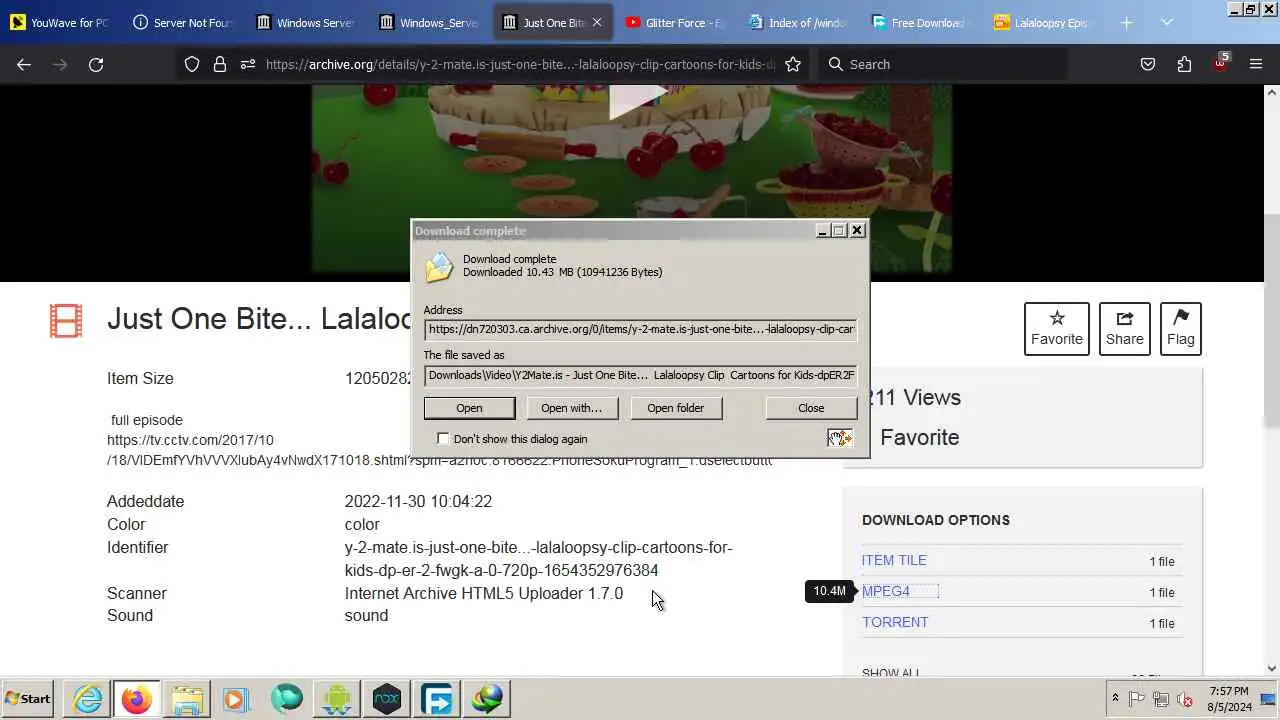Open the Firefox hamburger menu
The width and height of the screenshot is (1280, 720).
tap(1256, 64)
